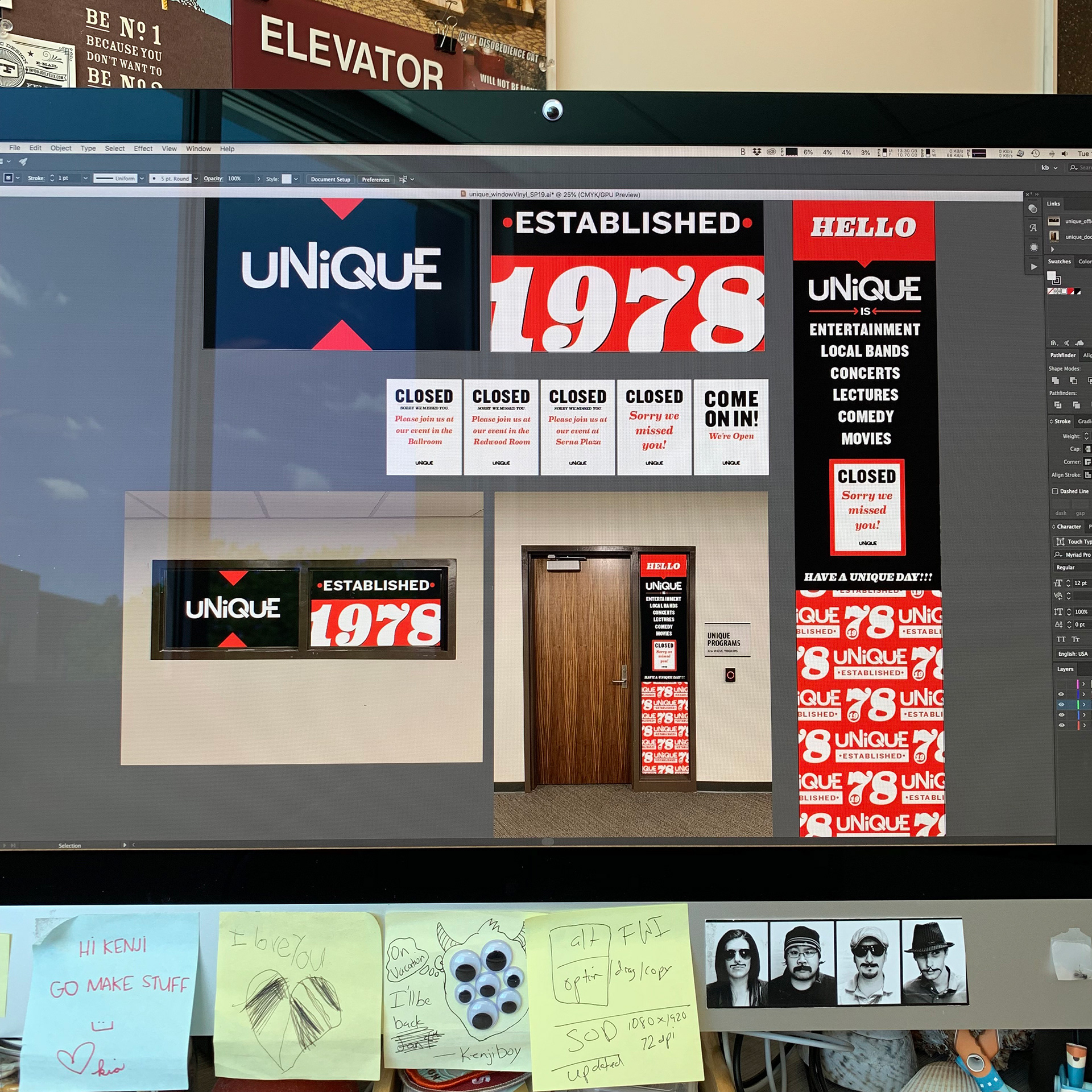Open the Character Styles 'A' panel icon
Viewport: 1092px width, 1092px height.
pyautogui.click(x=1033, y=228)
